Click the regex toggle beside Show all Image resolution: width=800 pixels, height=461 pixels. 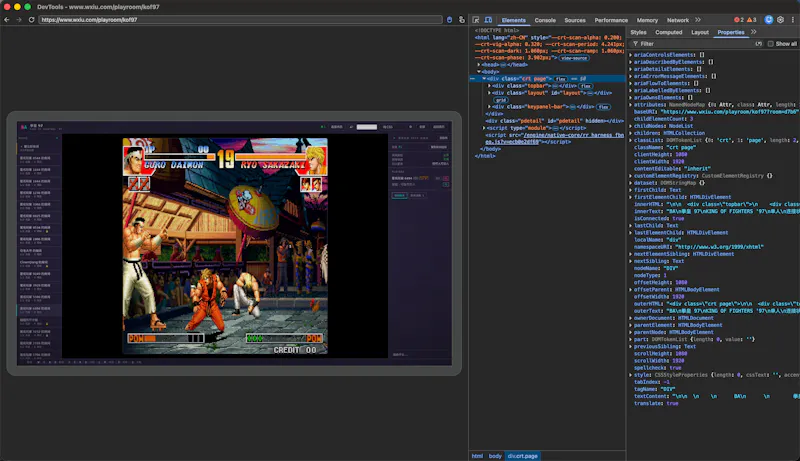(759, 44)
